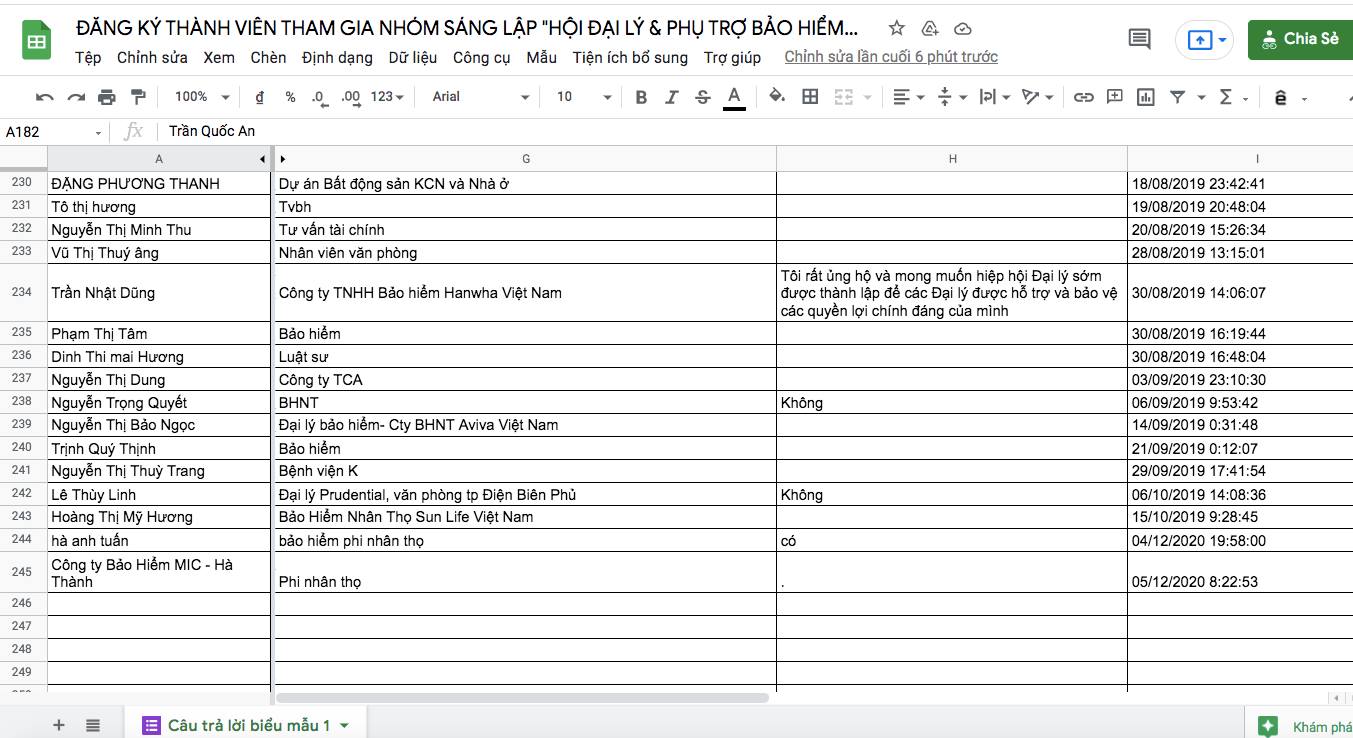Create a filter
This screenshot has width=1353, height=738.
(1177, 97)
